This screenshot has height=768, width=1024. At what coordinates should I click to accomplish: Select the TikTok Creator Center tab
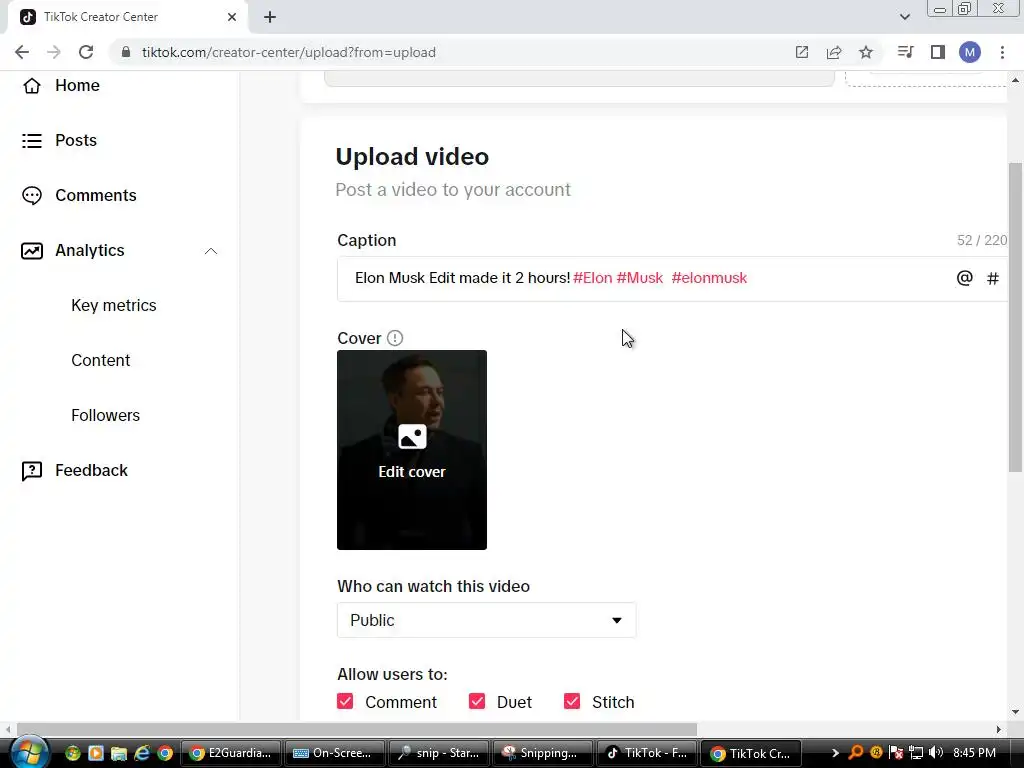(x=127, y=17)
